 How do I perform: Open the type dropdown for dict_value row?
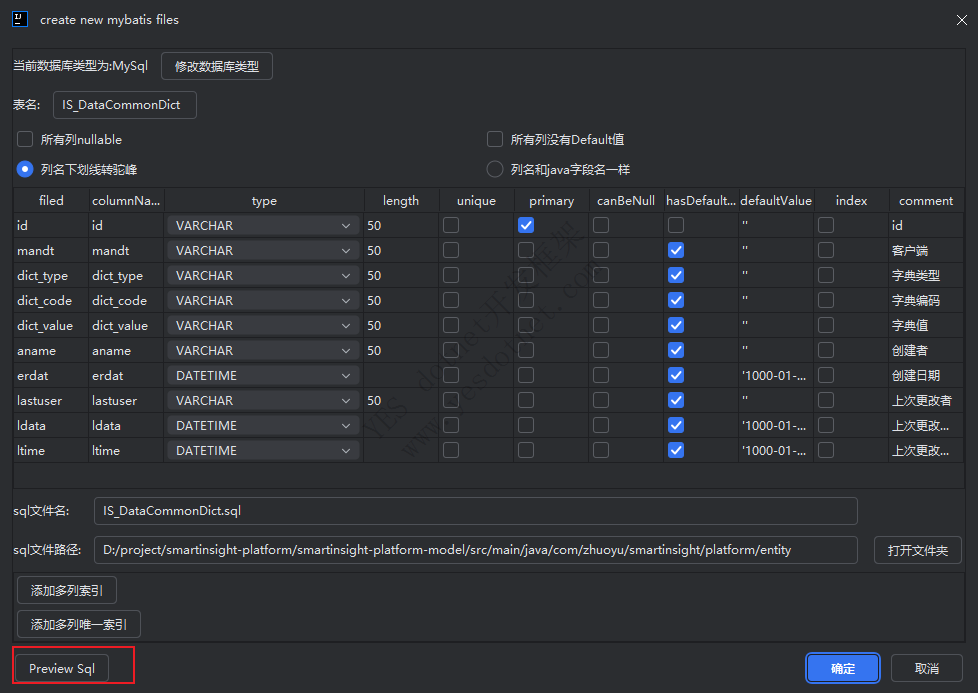click(x=263, y=325)
